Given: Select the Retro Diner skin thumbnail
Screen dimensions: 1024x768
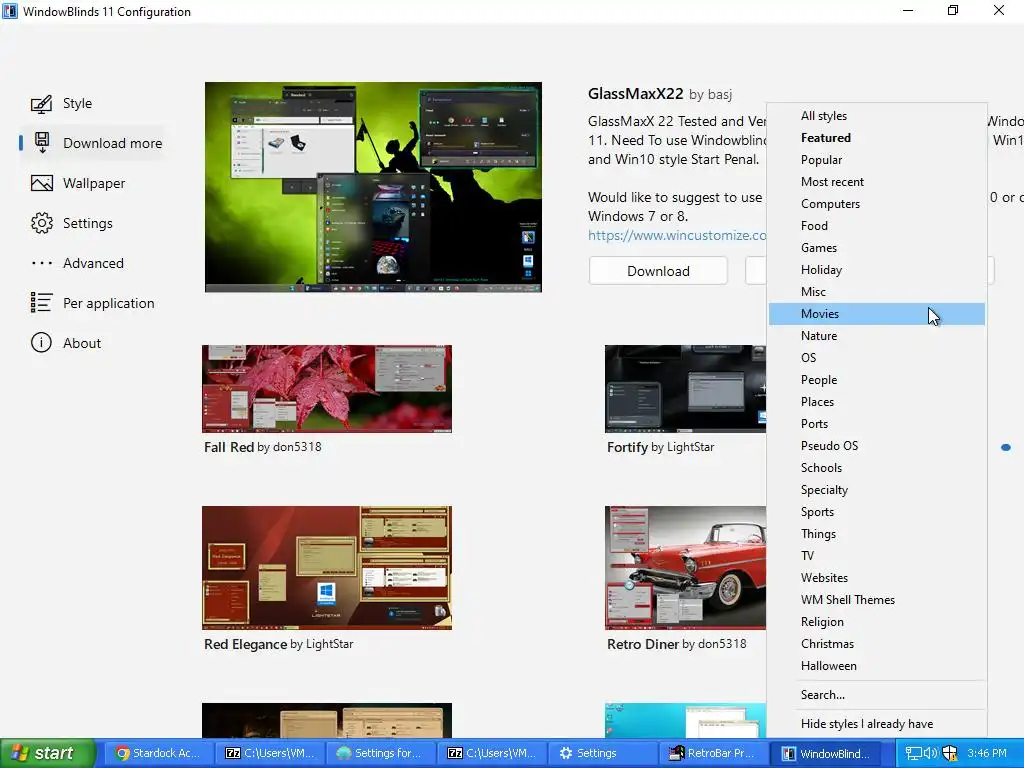Looking at the screenshot, I should tap(685, 568).
